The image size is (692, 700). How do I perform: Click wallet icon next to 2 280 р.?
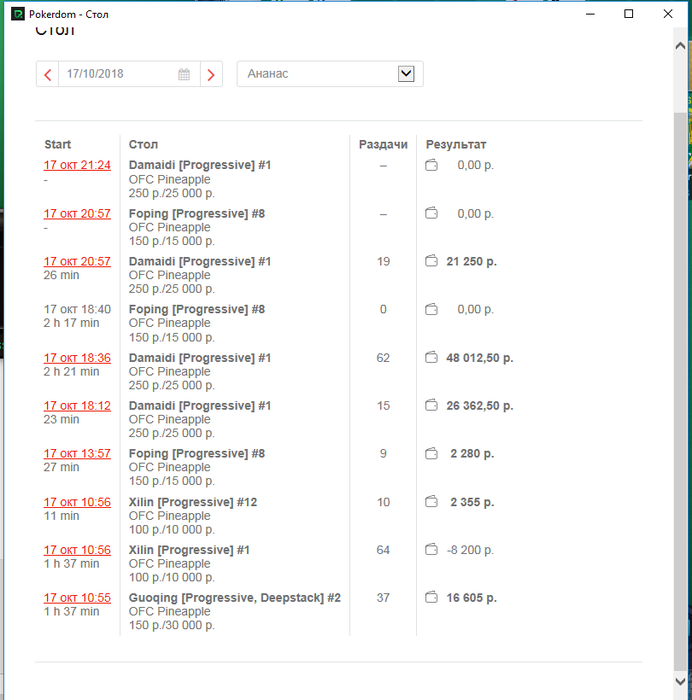[x=431, y=453]
